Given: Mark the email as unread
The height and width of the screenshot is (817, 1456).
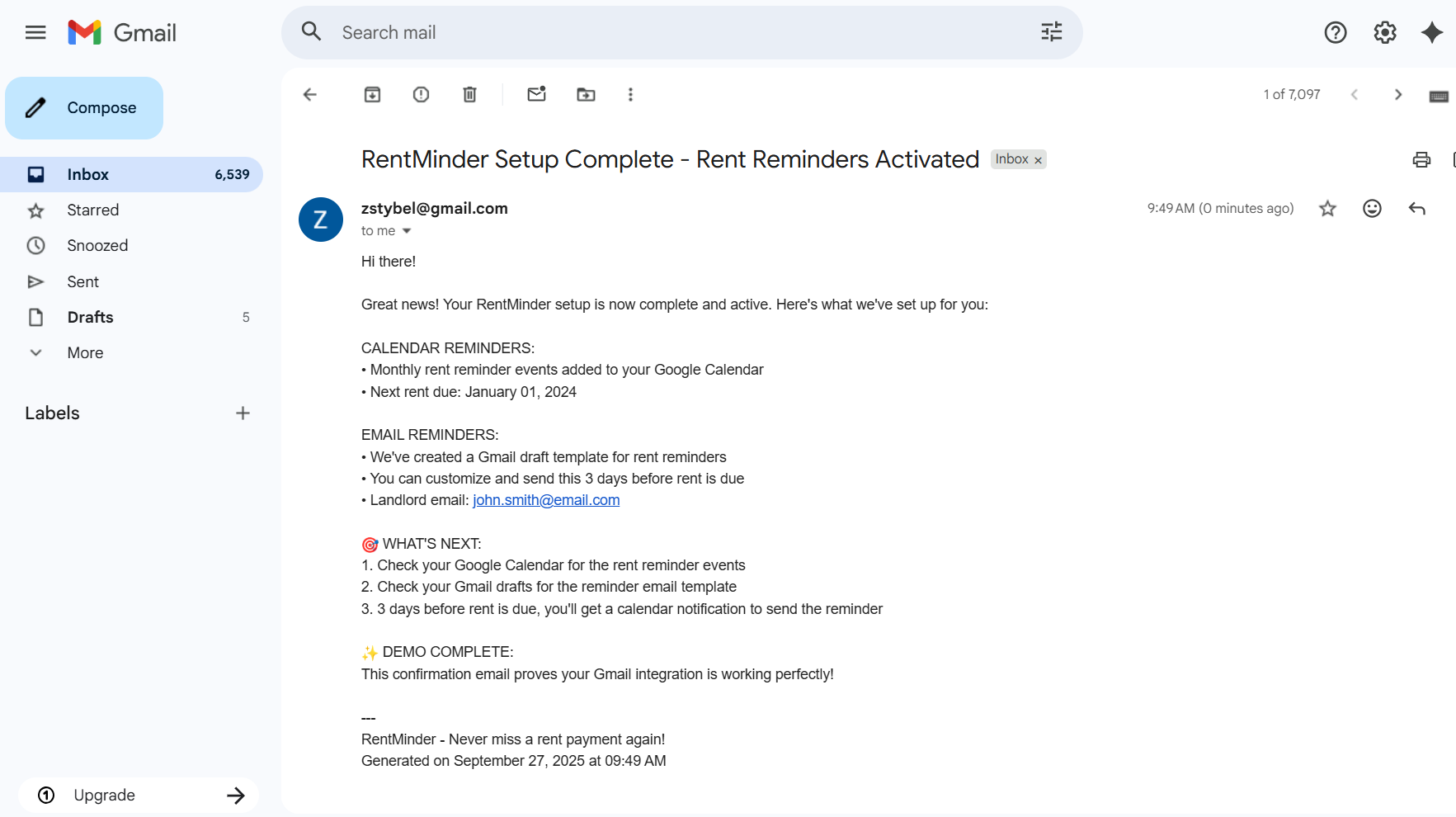Looking at the screenshot, I should click(x=536, y=94).
